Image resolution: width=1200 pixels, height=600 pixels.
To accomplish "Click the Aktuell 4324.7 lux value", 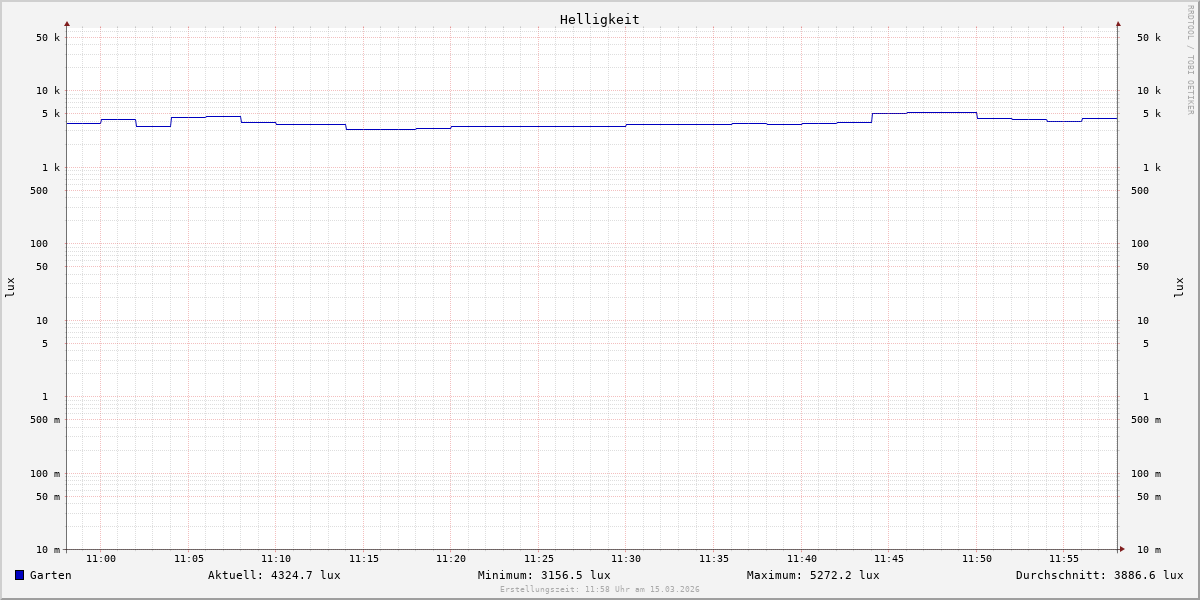I will coord(274,575).
